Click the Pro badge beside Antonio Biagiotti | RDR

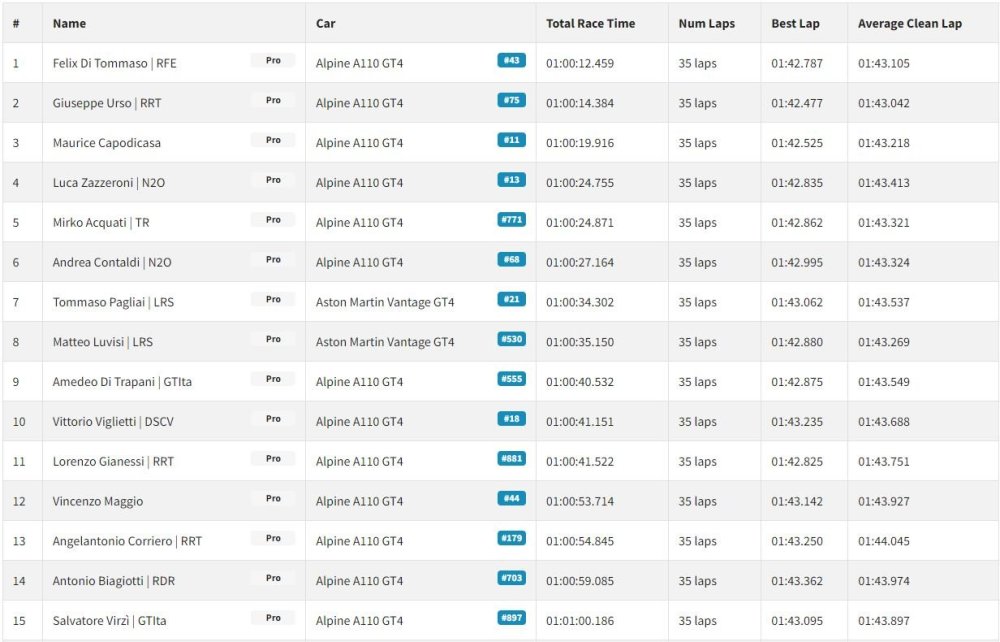click(x=273, y=578)
